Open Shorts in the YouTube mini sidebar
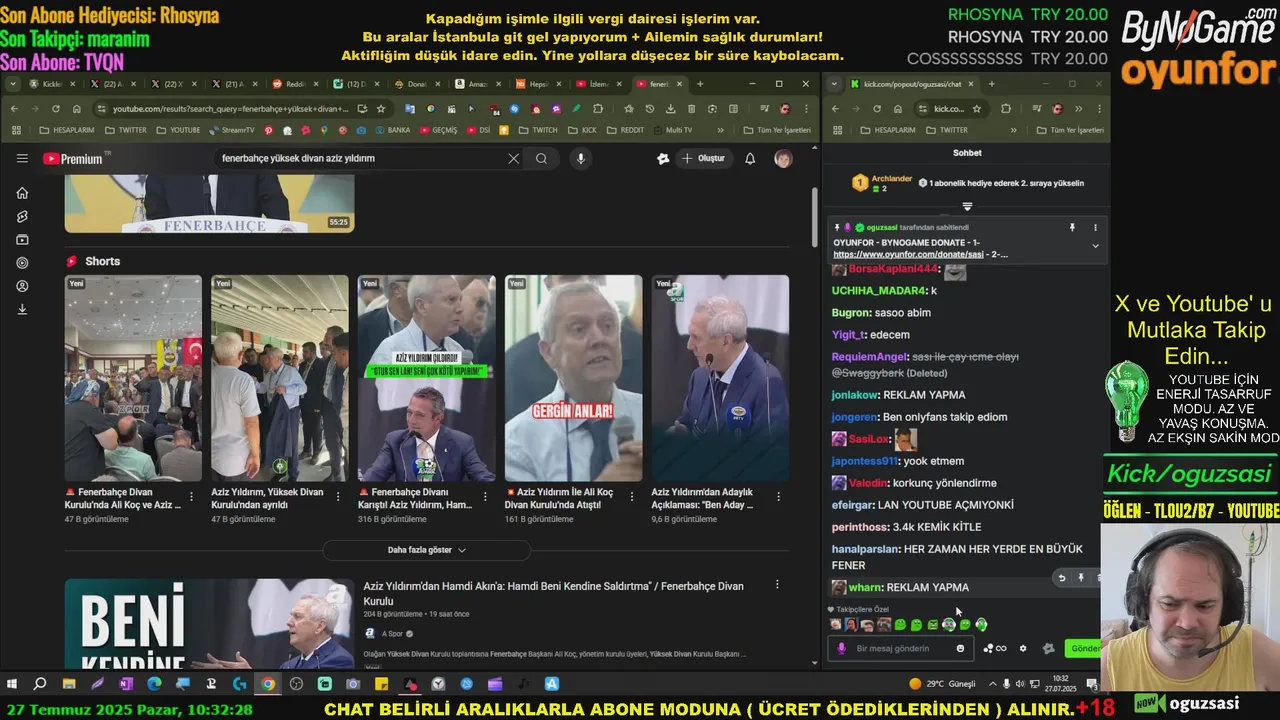 click(x=22, y=216)
